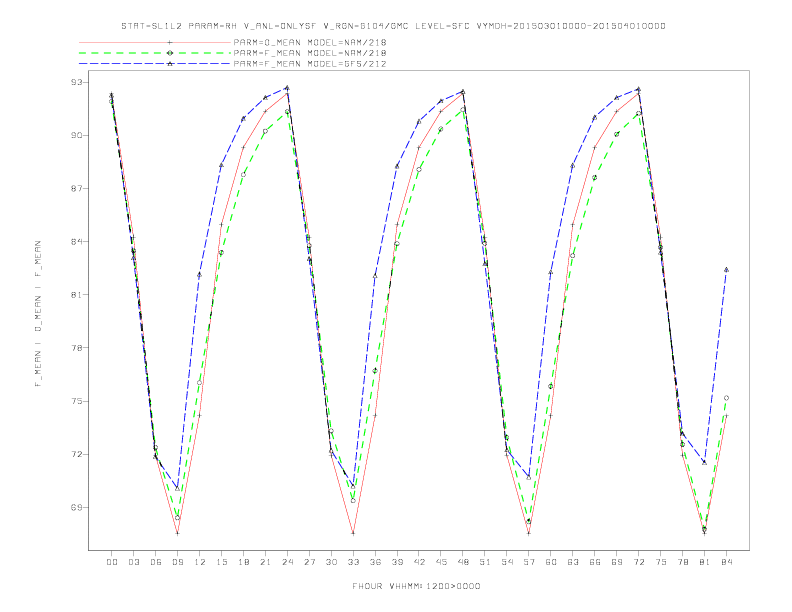Click y-axis tick value 72
Image resolution: width=792 pixels, height=612 pixels.
(x=76, y=454)
